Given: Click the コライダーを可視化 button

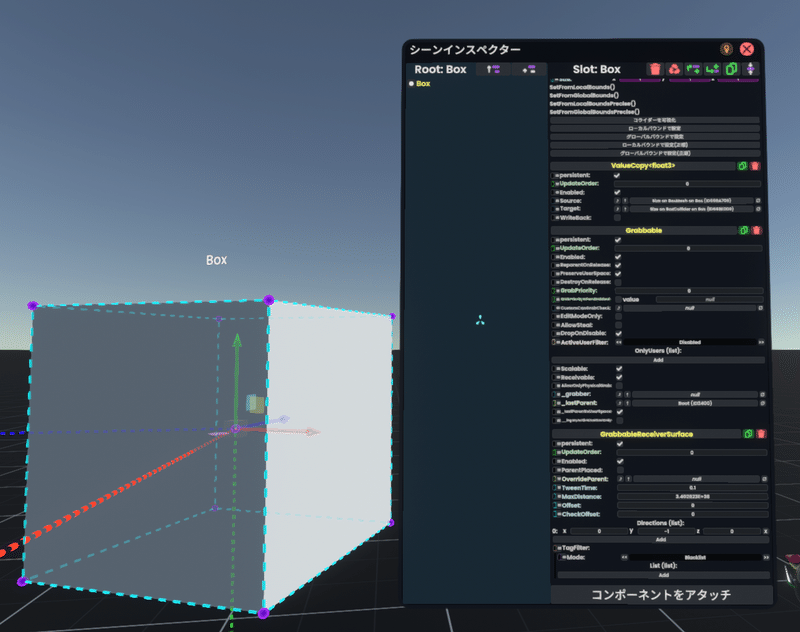Looking at the screenshot, I should click(655, 120).
